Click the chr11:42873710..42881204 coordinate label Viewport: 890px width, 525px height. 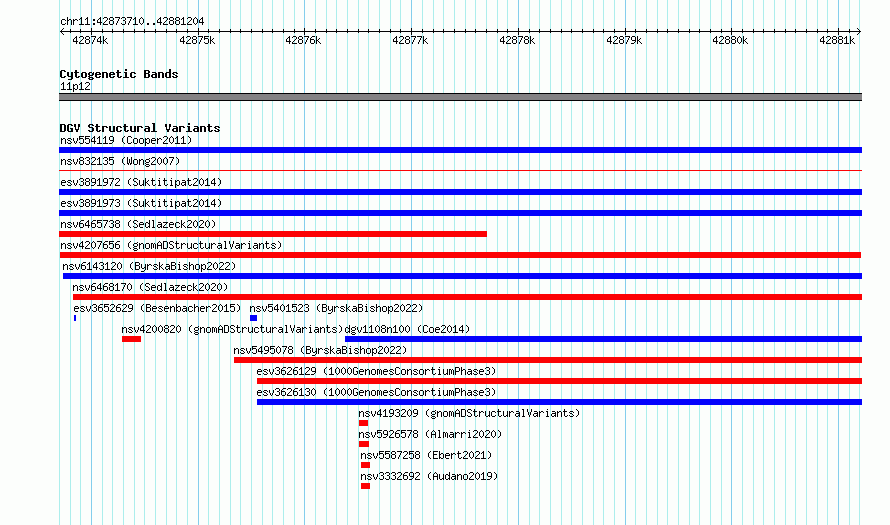coord(132,22)
